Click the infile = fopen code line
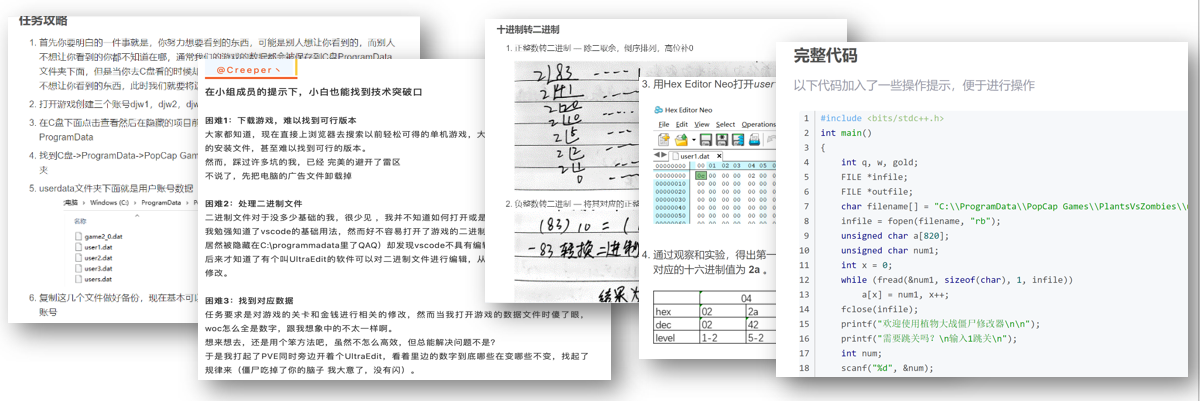This screenshot has width=1200, height=401. tap(923, 221)
